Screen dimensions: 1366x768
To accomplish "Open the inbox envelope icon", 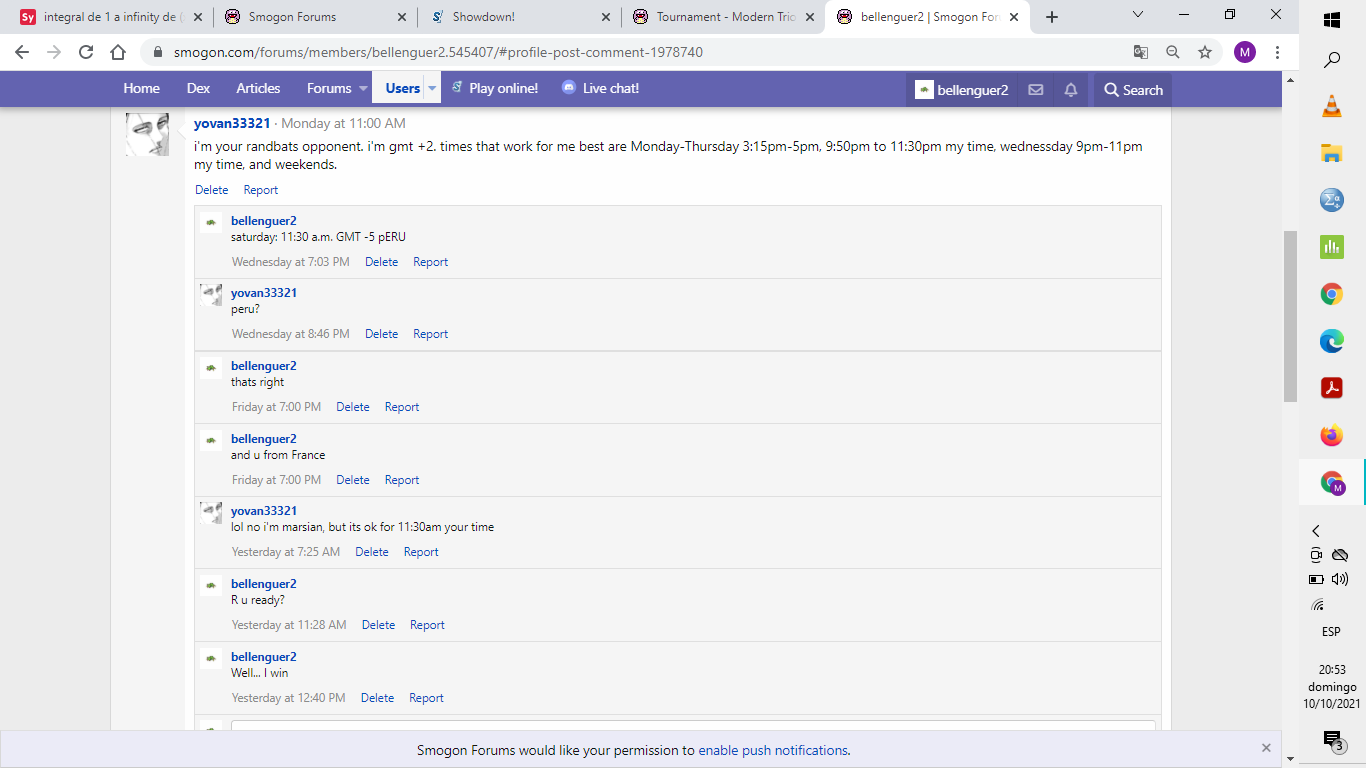I will pyautogui.click(x=1036, y=89).
